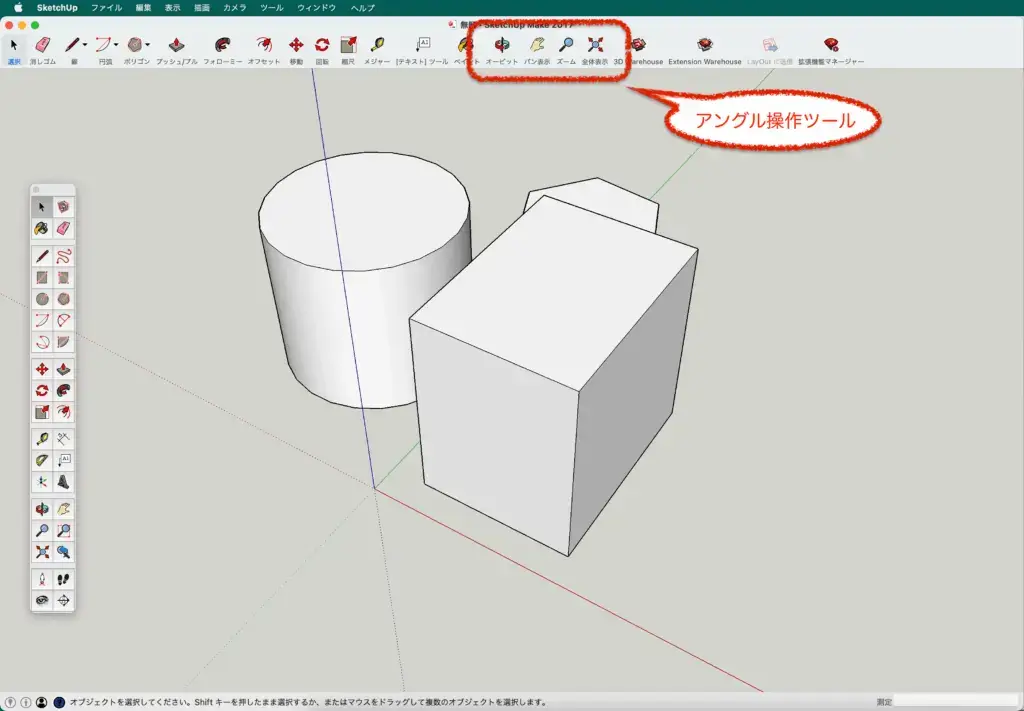Expand the 線 tool dropdown arrow
The image size is (1024, 711).
click(85, 45)
